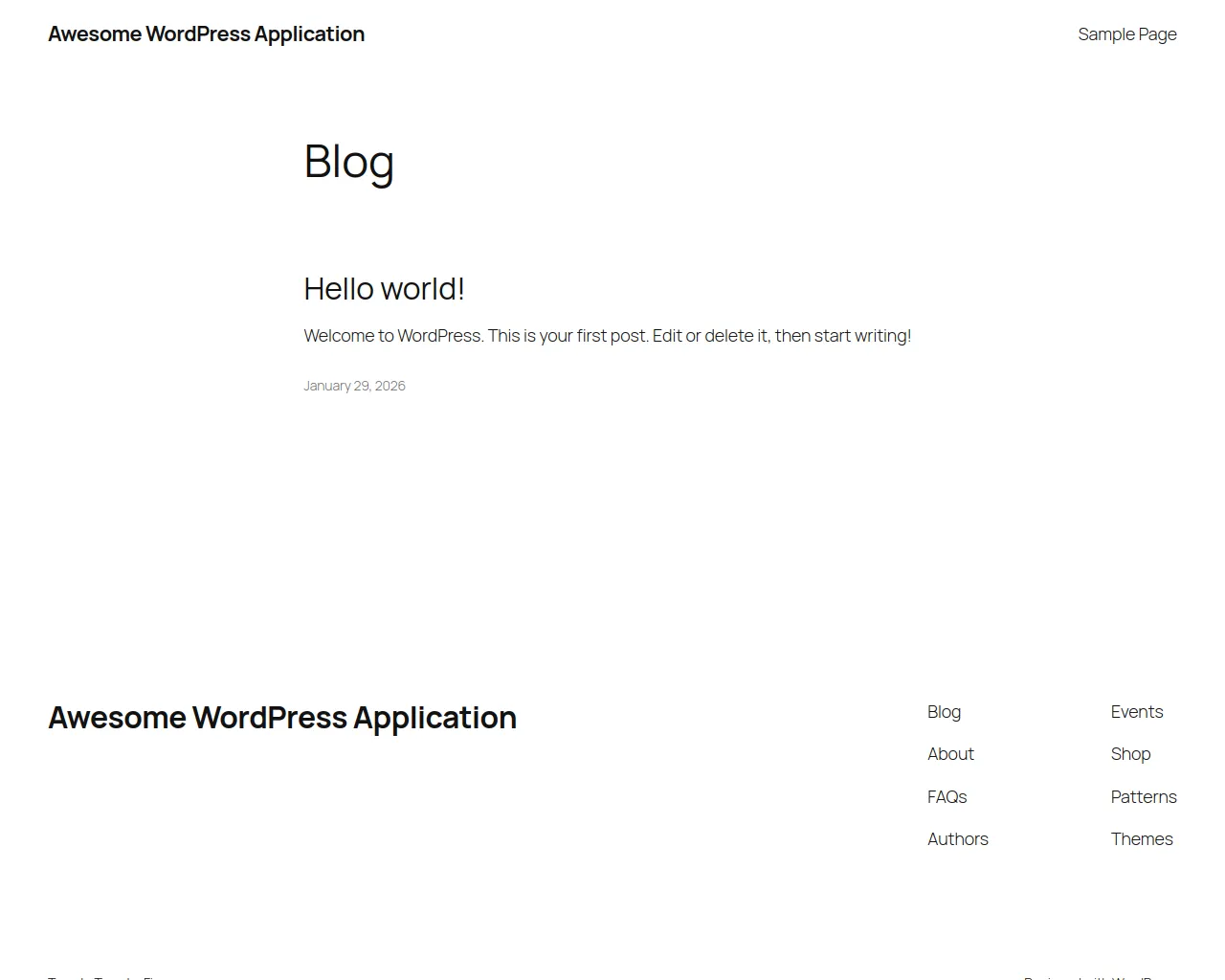Open Authors in the footer menu
The height and width of the screenshot is (980, 1225).
pos(957,839)
